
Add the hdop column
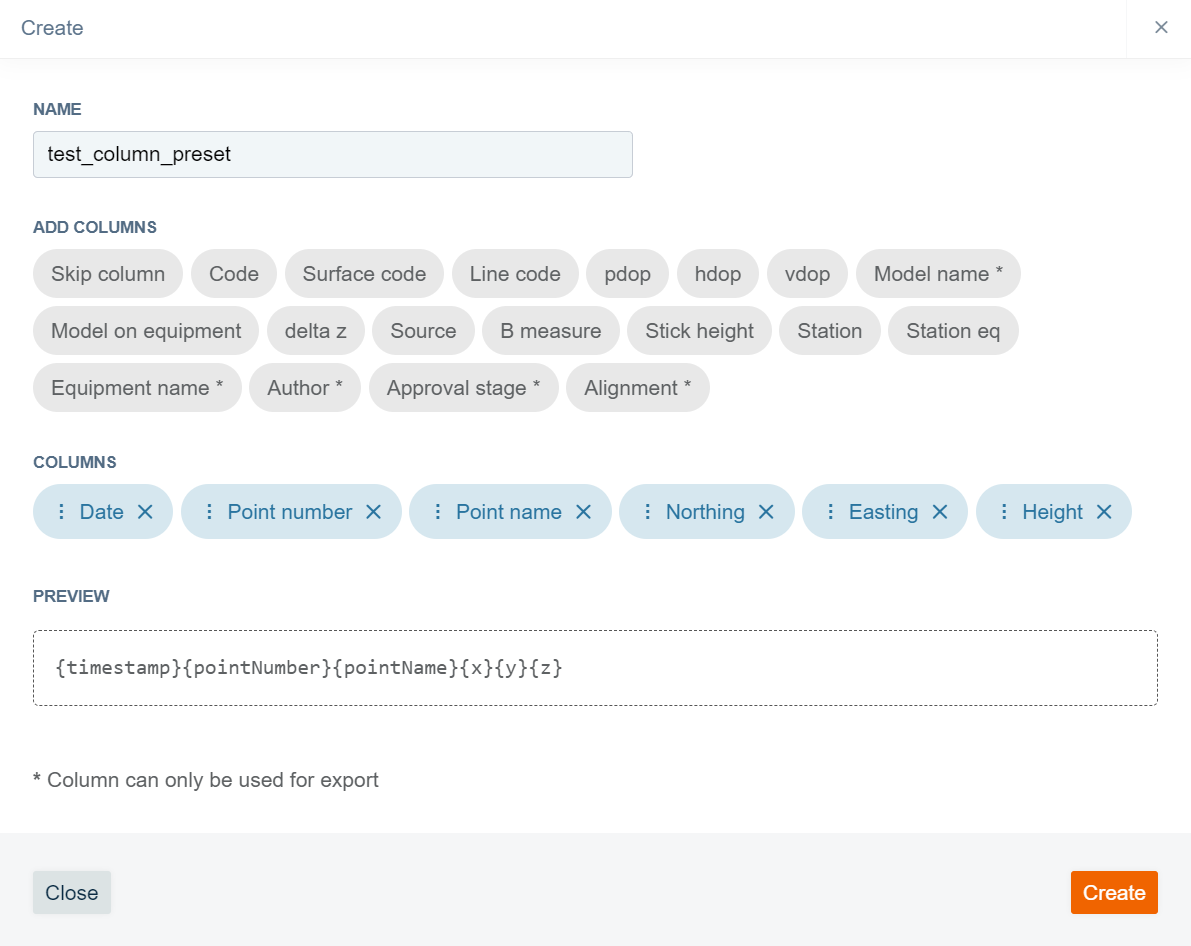718,274
